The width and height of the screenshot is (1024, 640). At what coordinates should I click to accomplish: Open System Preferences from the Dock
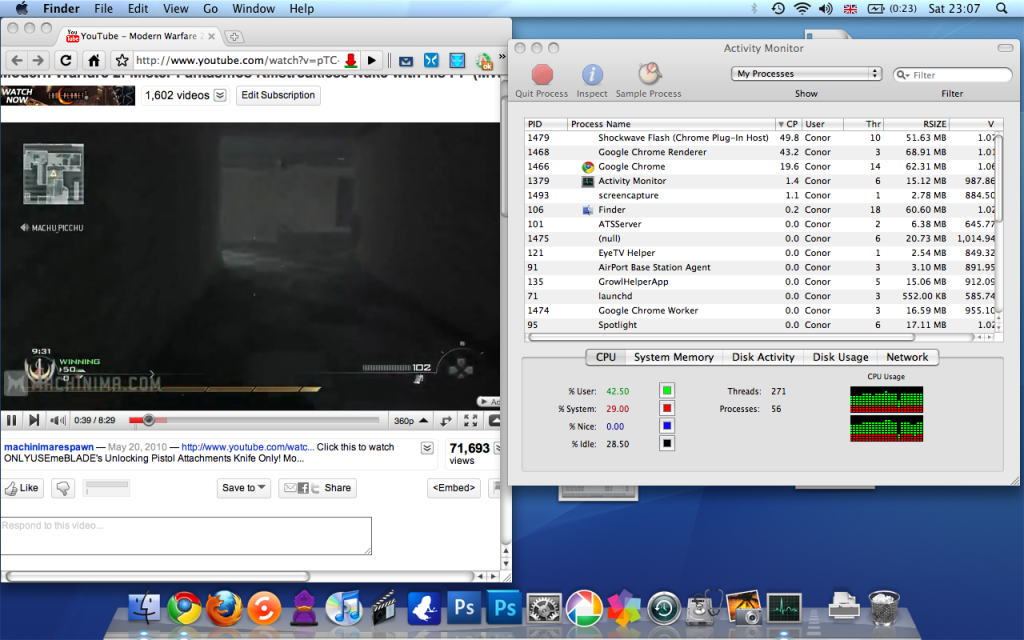[544, 609]
